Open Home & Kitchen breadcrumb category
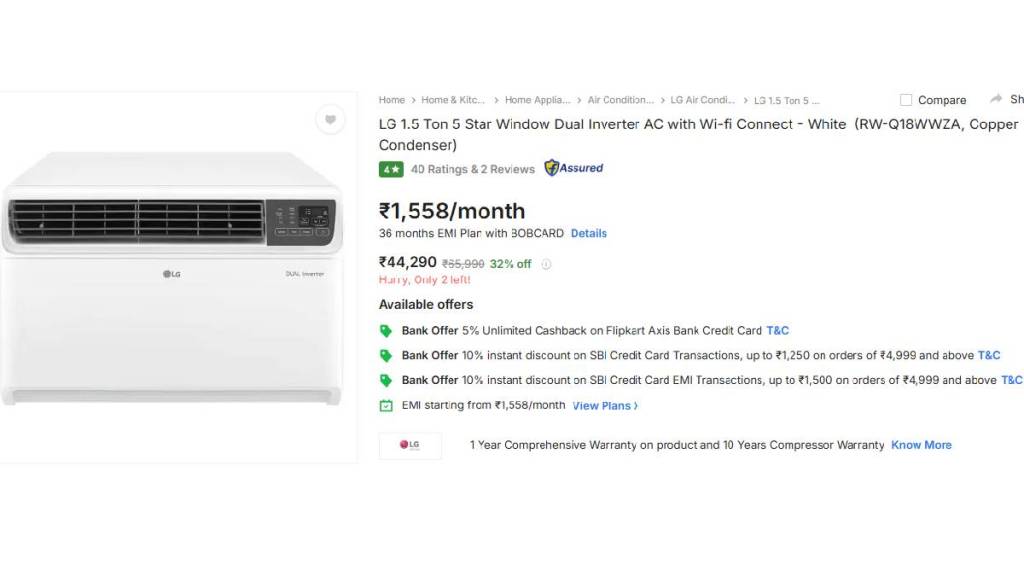Screen dimensions: 1024x576 453,100
